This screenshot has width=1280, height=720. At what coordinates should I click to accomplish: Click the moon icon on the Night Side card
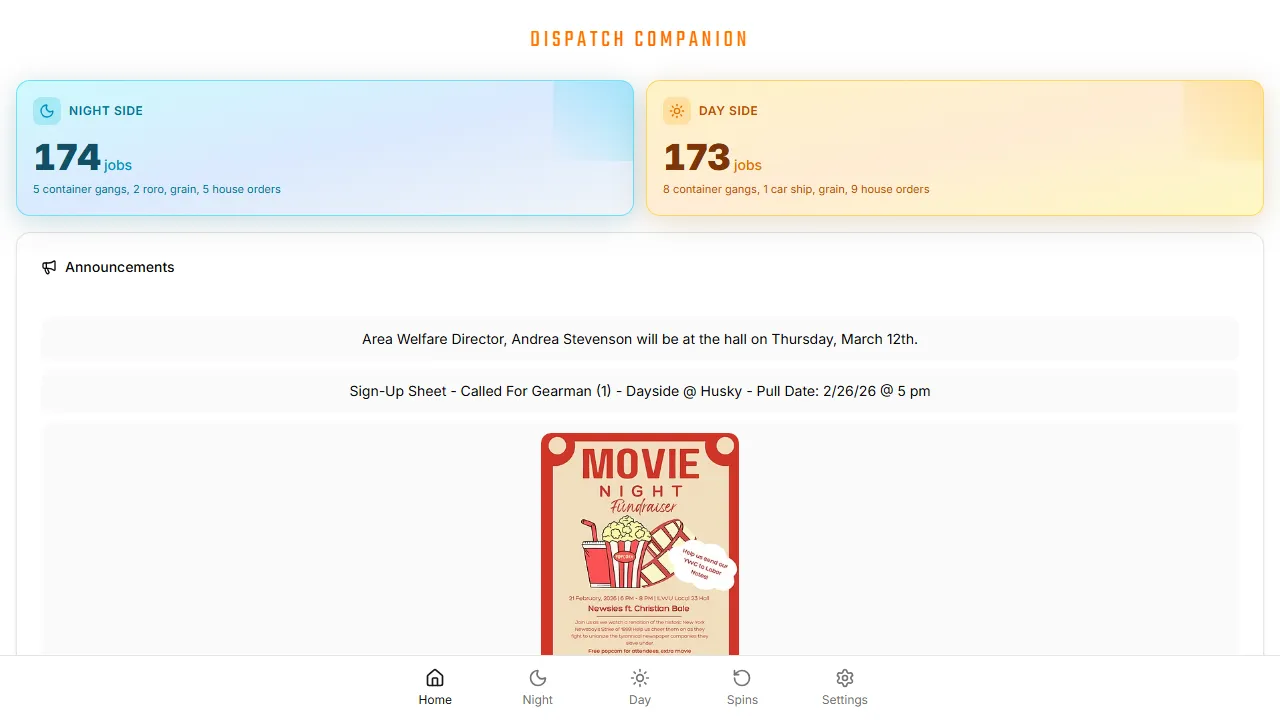47,111
